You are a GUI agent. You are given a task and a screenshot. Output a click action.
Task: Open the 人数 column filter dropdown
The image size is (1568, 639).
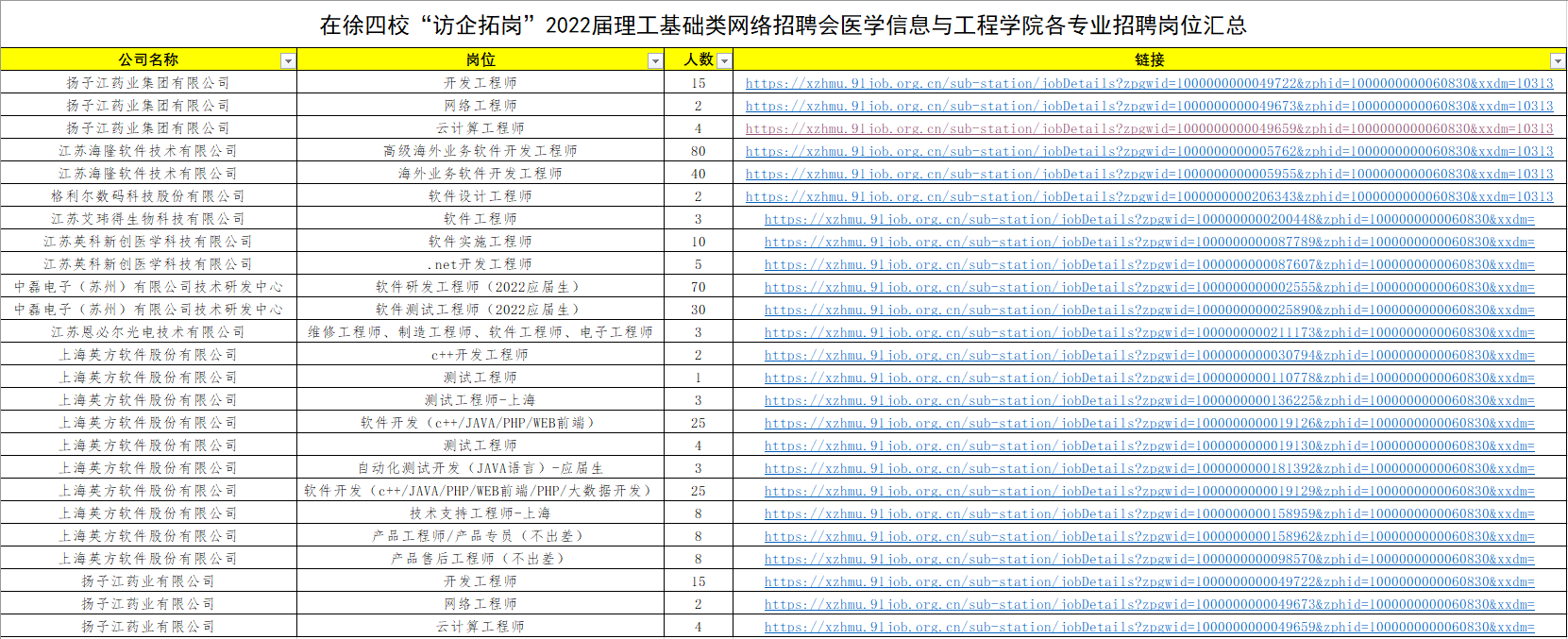(x=724, y=60)
